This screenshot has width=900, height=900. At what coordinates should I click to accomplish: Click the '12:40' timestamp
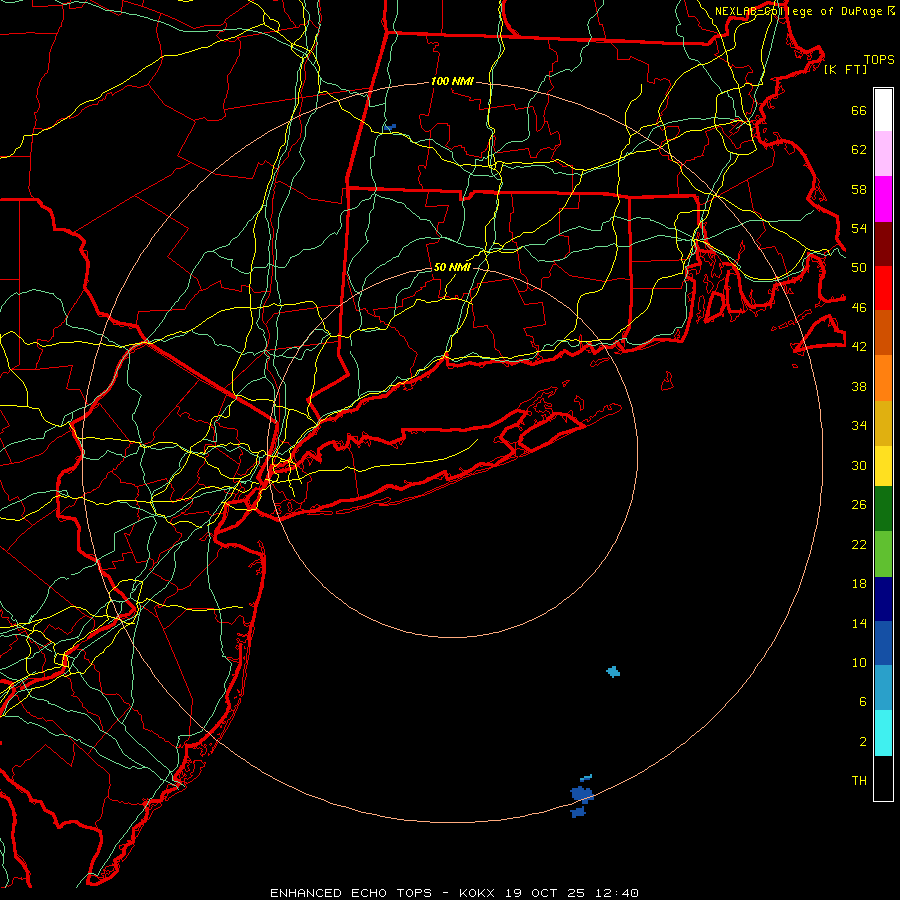coord(617,893)
